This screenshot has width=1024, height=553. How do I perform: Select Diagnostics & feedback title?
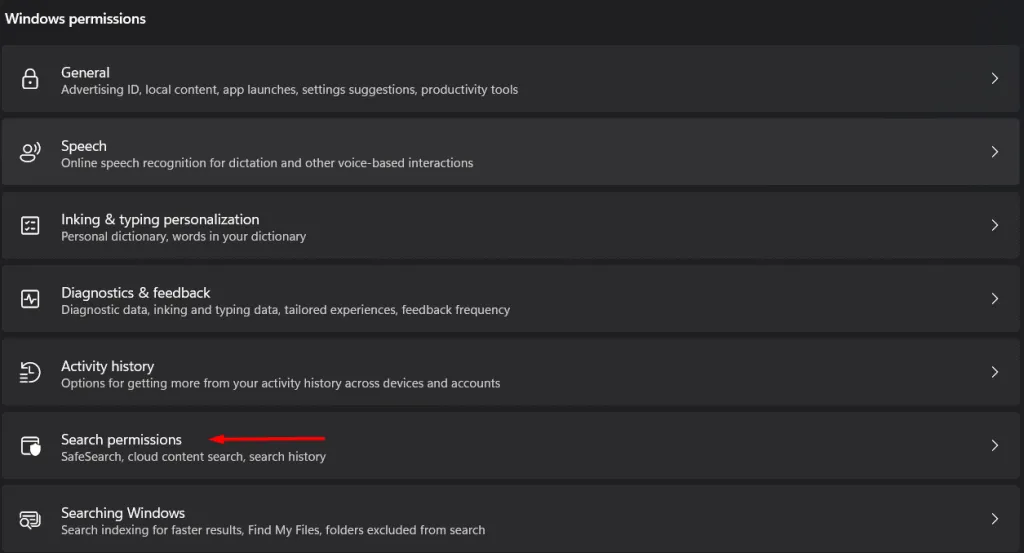136,292
